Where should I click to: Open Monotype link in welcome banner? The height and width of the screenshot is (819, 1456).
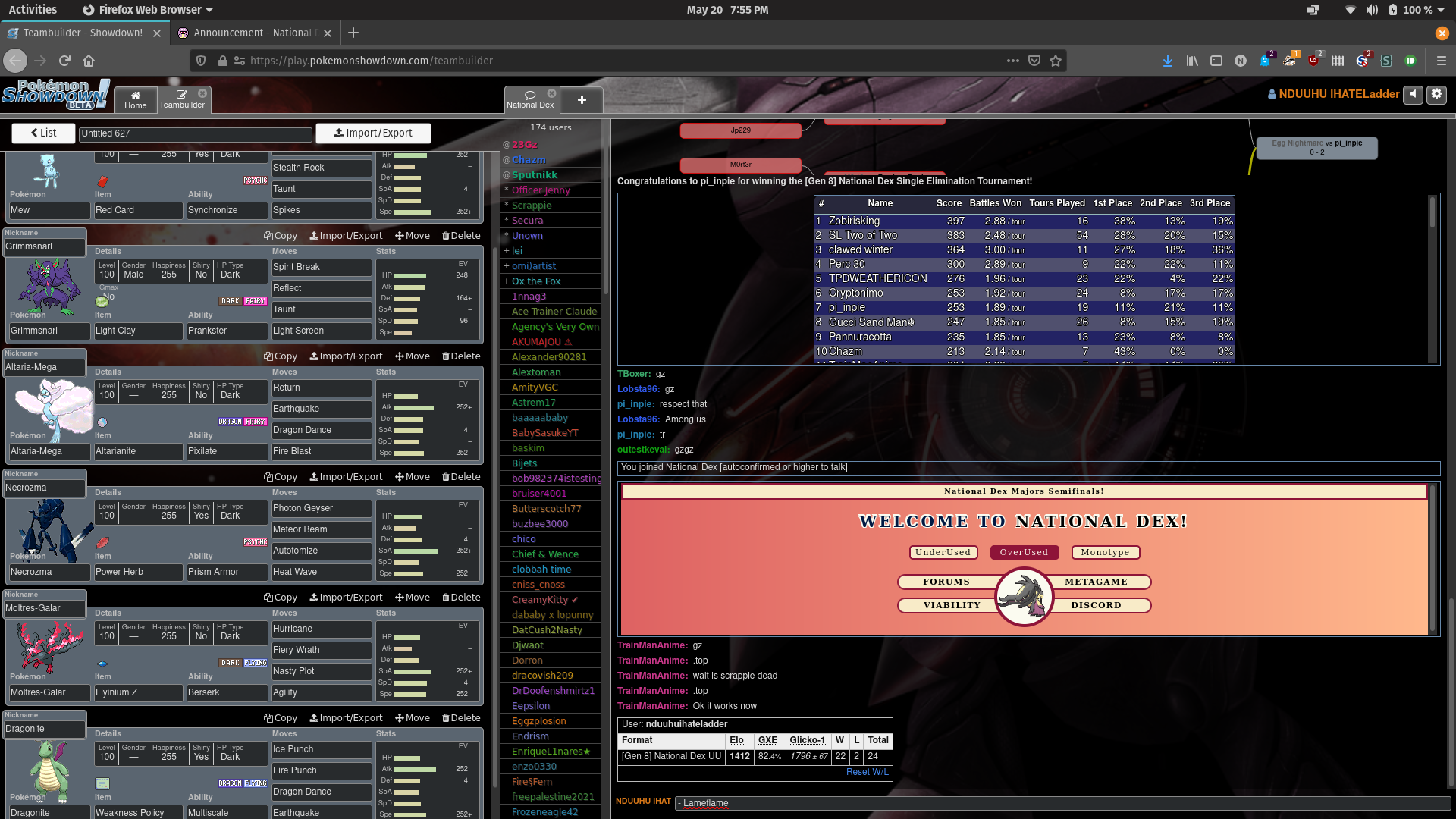click(x=1105, y=552)
